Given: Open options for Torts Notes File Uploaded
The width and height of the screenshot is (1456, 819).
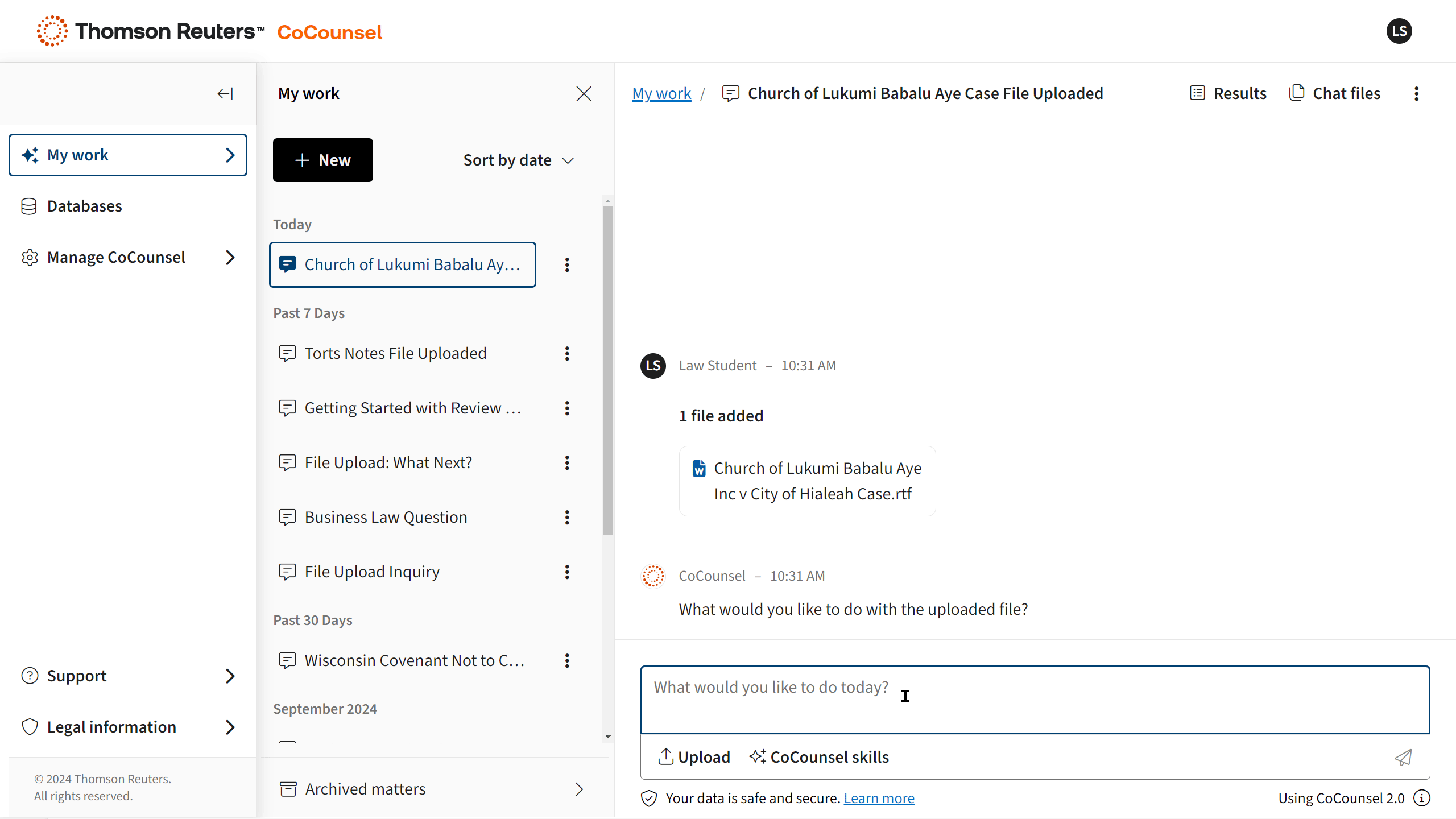Looking at the screenshot, I should (x=567, y=353).
